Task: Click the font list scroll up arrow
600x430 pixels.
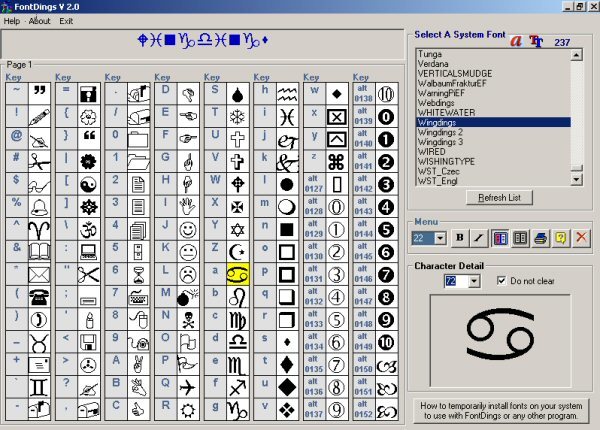Action: 576,55
